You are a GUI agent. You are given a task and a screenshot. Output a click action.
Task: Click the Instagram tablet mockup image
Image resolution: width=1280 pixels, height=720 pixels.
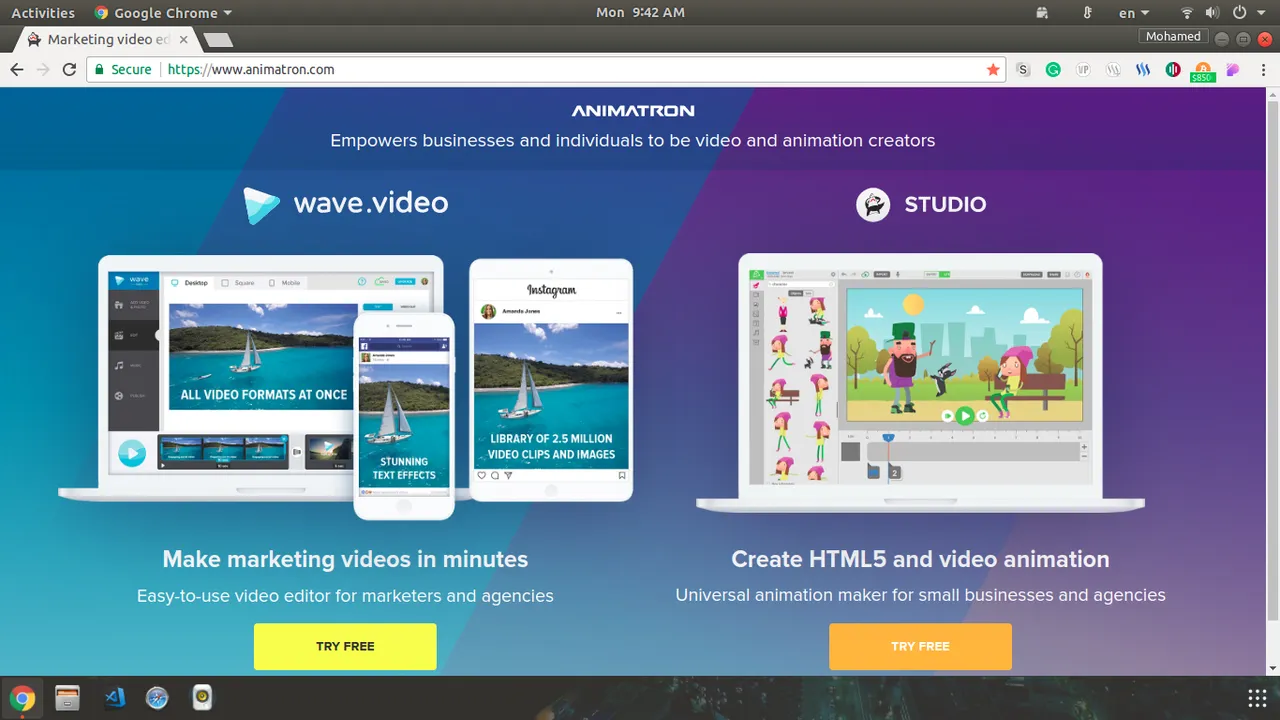click(x=551, y=380)
